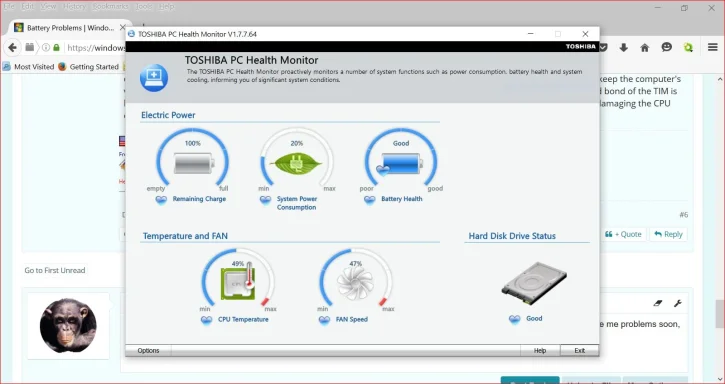Image resolution: width=725 pixels, height=384 pixels.
Task: Open the Most Visited bookmarks folder
Action: (x=29, y=67)
